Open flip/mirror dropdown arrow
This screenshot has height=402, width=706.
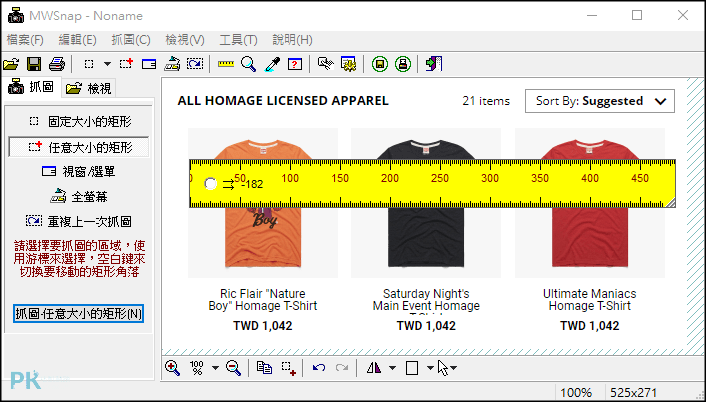(x=392, y=368)
